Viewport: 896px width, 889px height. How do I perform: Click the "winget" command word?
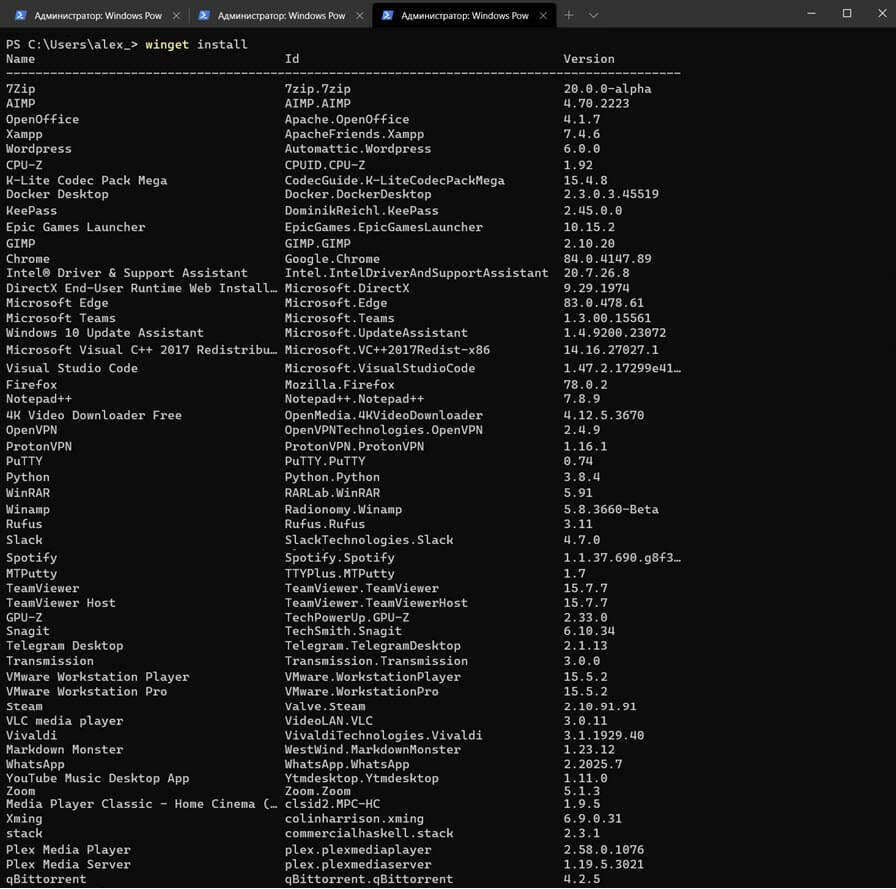pos(167,45)
